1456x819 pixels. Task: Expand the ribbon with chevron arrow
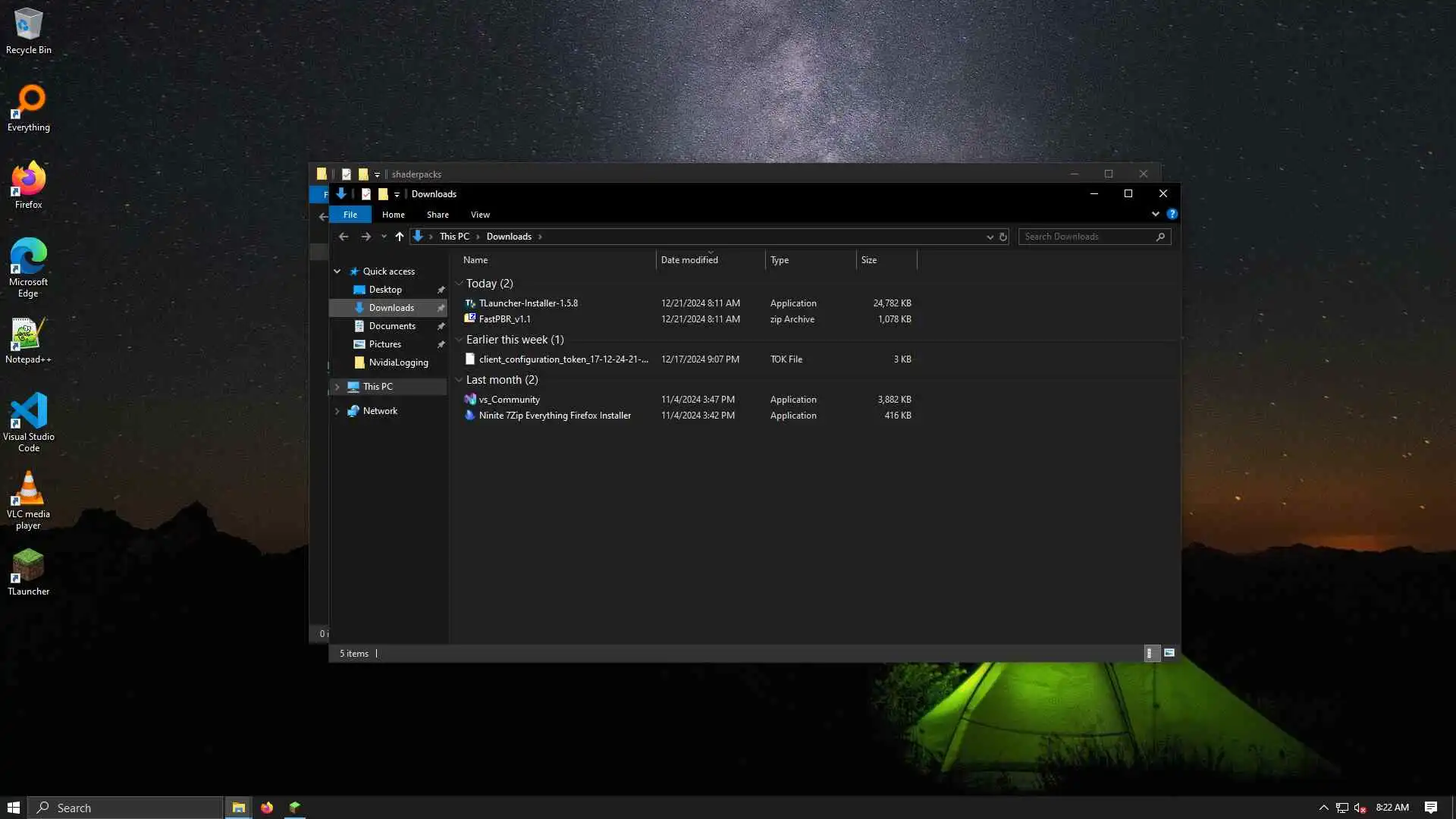[x=1155, y=215]
